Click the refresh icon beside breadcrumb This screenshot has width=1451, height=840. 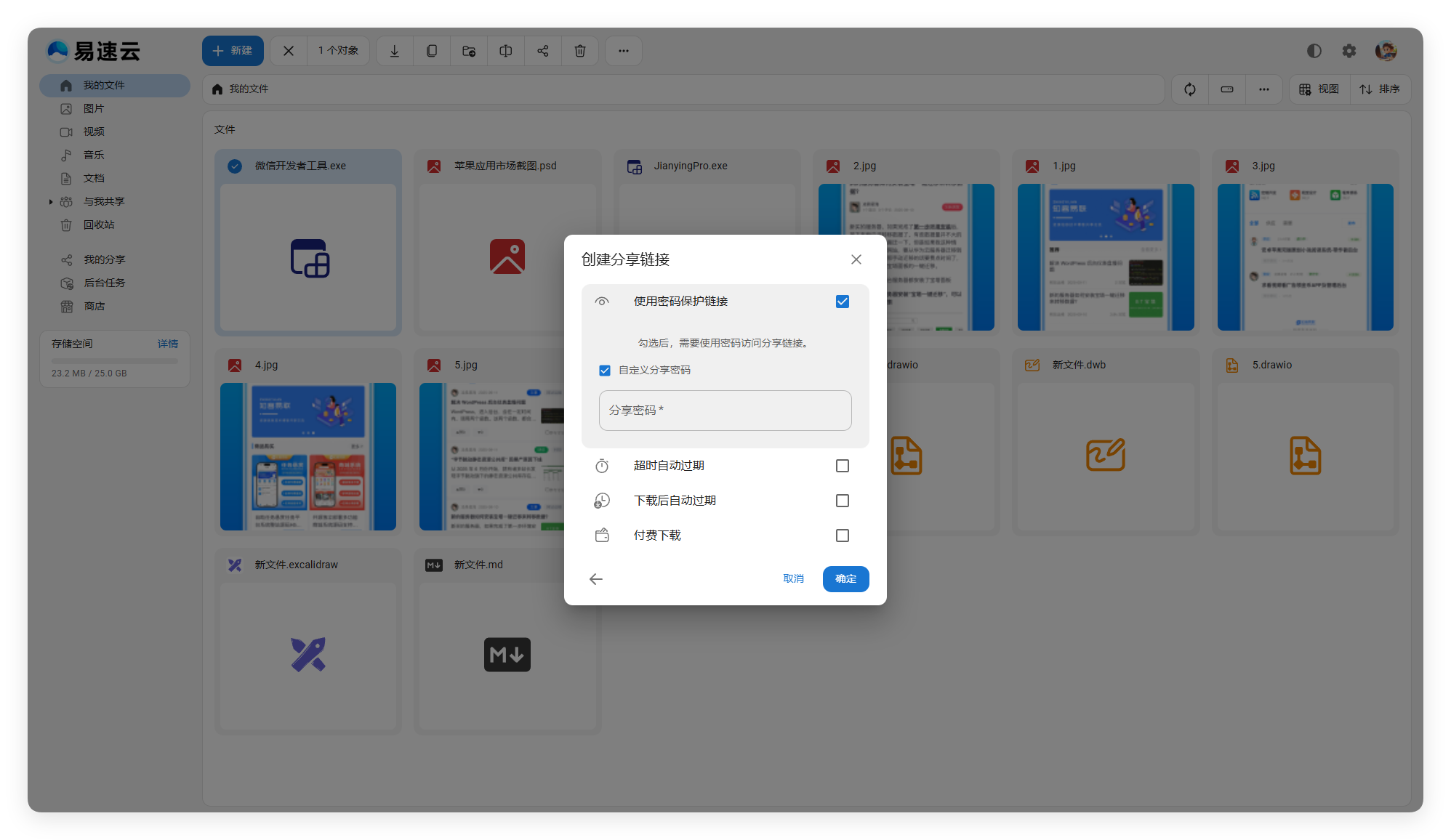1190,89
